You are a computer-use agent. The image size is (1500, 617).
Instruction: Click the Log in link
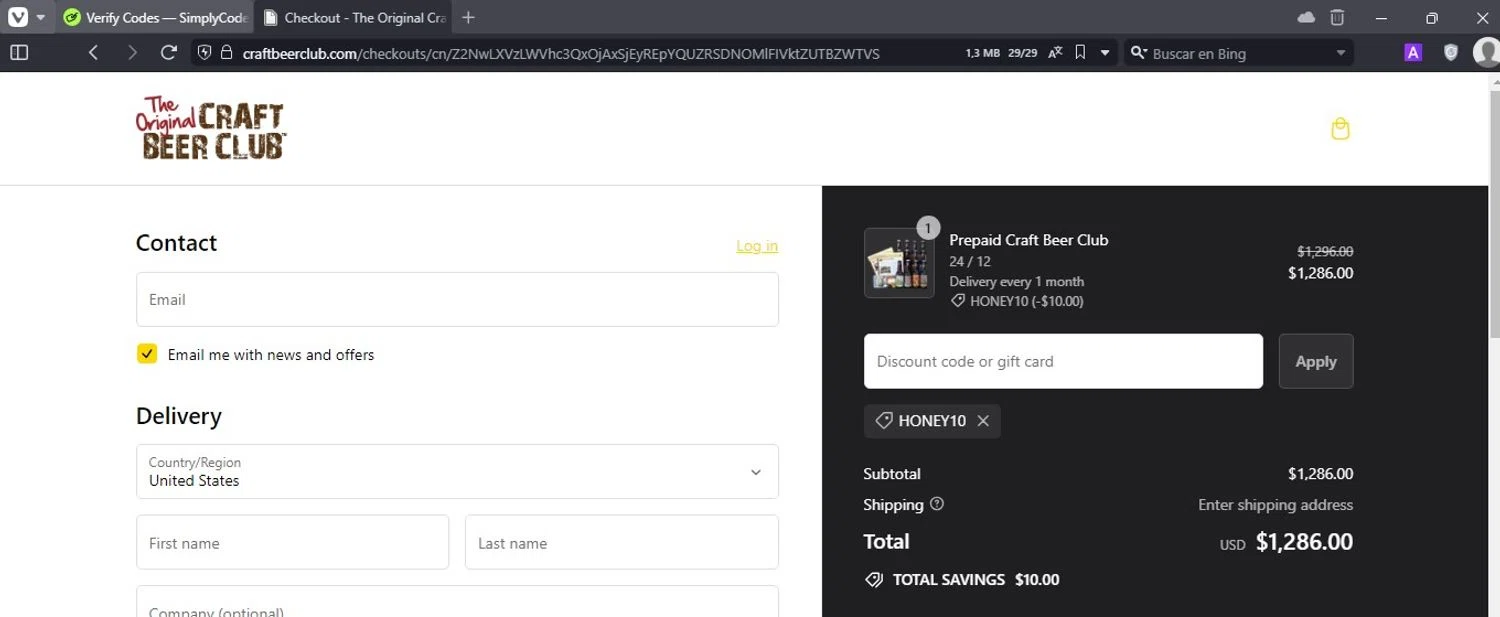(x=757, y=246)
